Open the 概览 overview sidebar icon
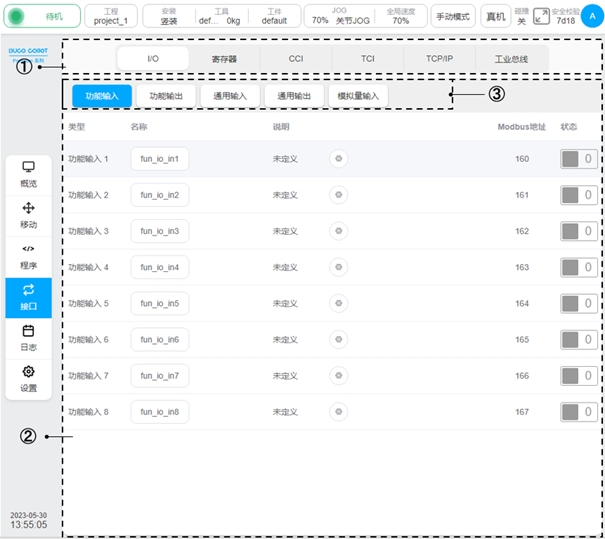Viewport: 605px width, 539px height. click(x=28, y=173)
